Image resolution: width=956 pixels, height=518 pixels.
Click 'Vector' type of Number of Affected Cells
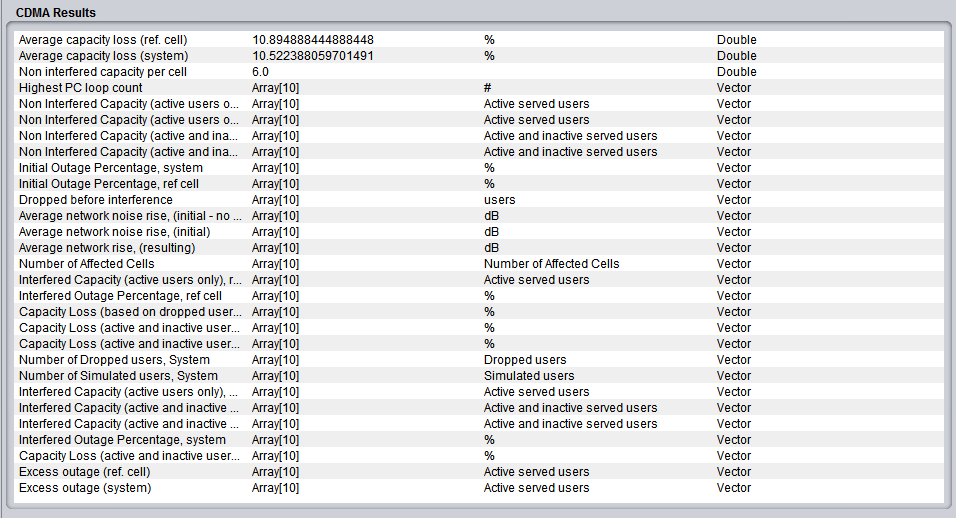[734, 264]
